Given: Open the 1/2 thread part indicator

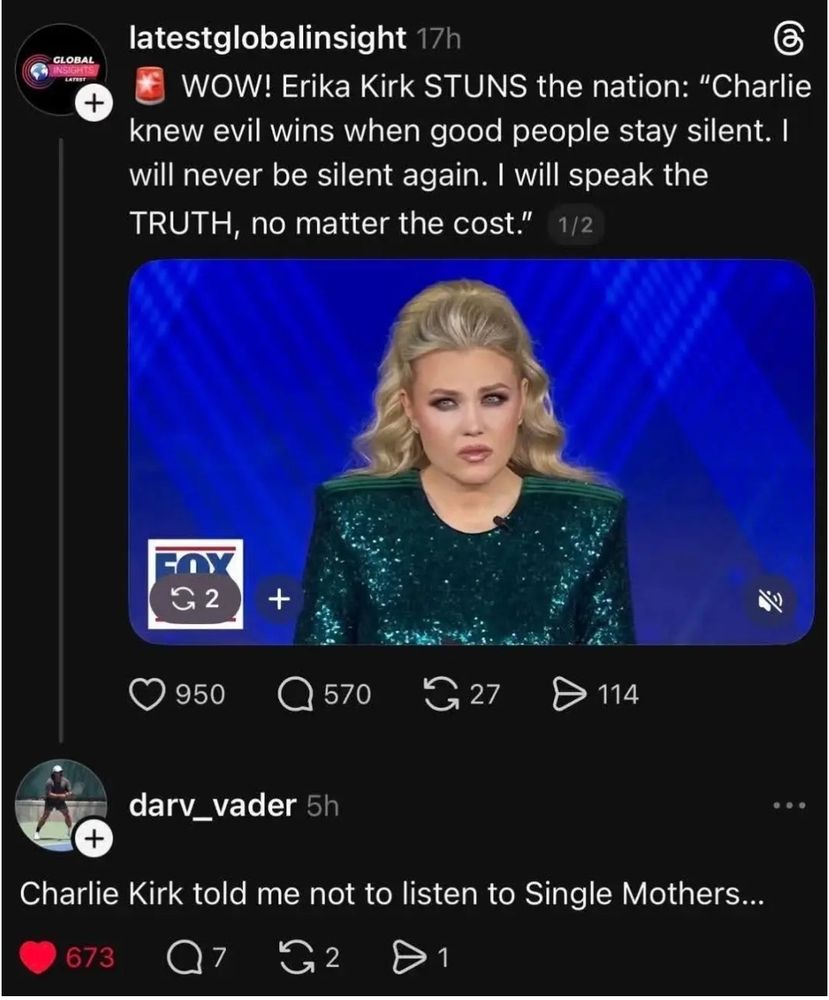Looking at the screenshot, I should 575,225.
